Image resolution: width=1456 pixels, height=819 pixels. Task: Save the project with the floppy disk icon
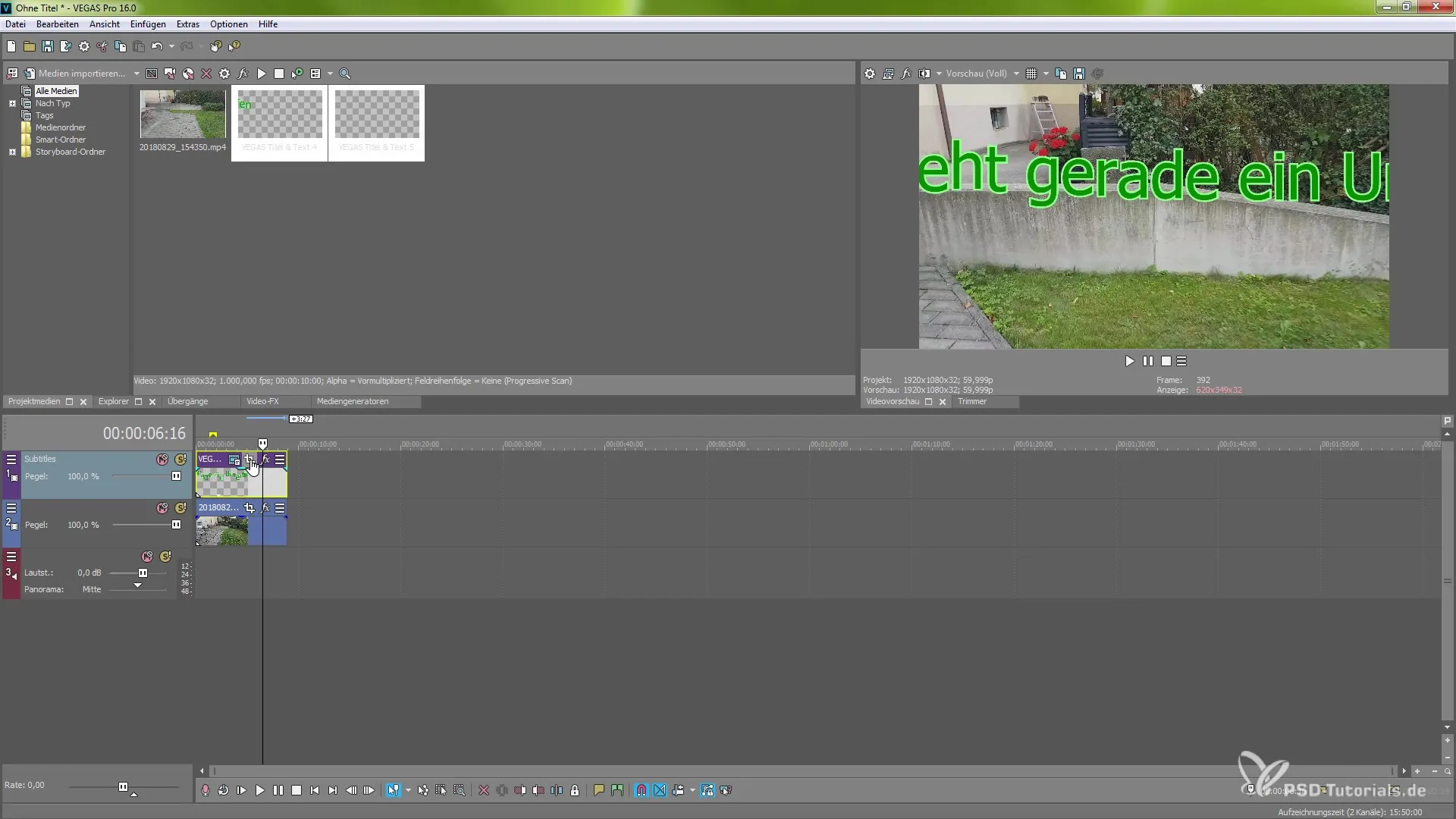click(x=48, y=46)
